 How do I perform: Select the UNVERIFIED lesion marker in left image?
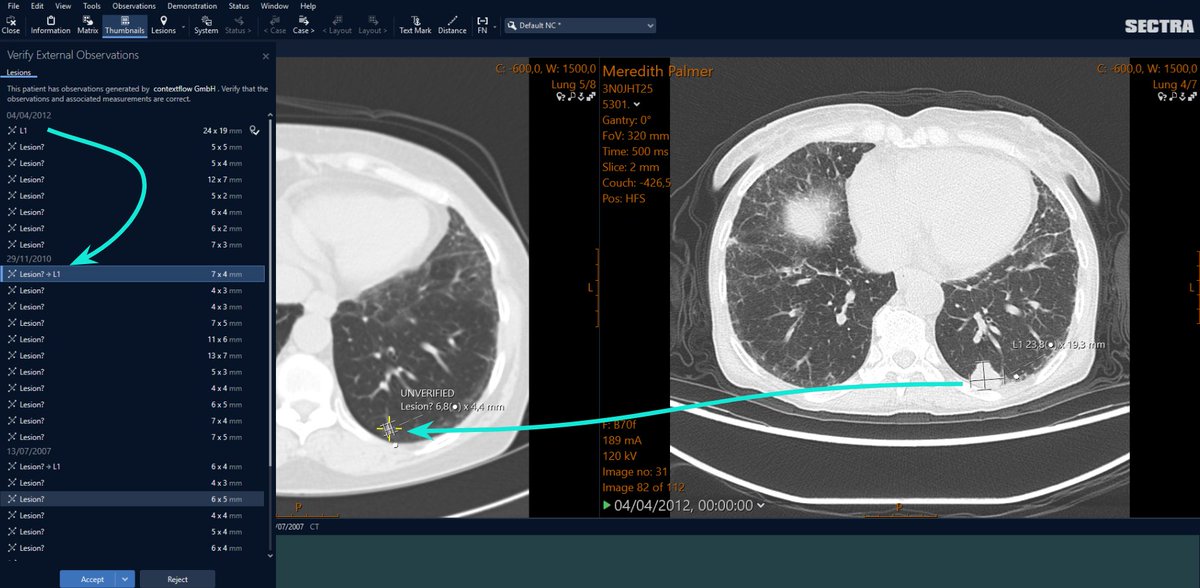click(x=388, y=428)
